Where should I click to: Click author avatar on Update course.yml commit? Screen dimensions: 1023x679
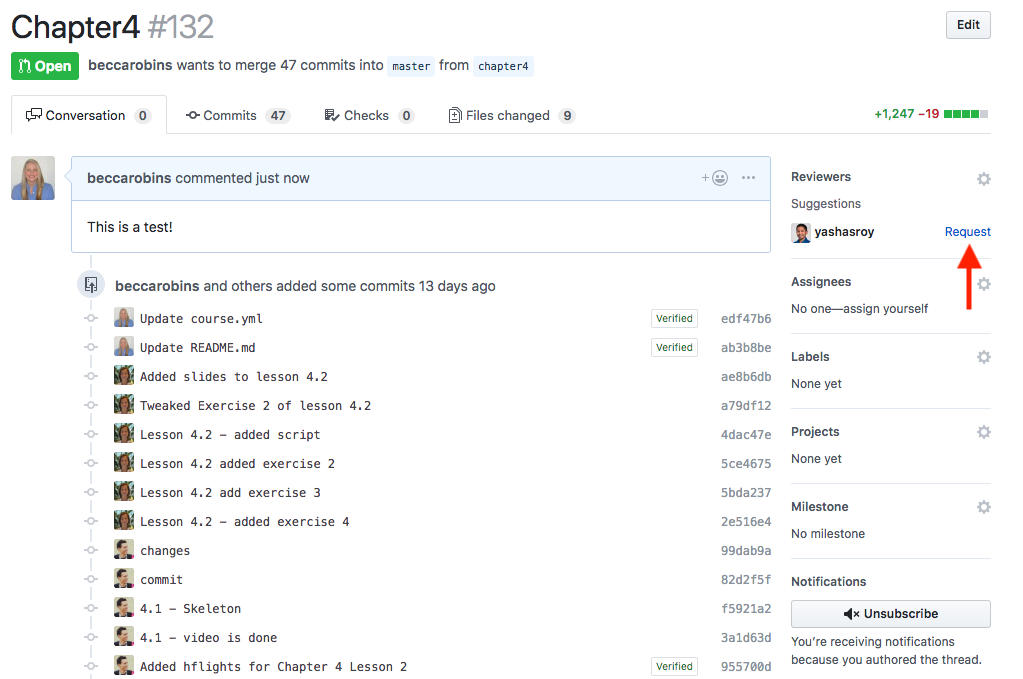click(x=124, y=318)
